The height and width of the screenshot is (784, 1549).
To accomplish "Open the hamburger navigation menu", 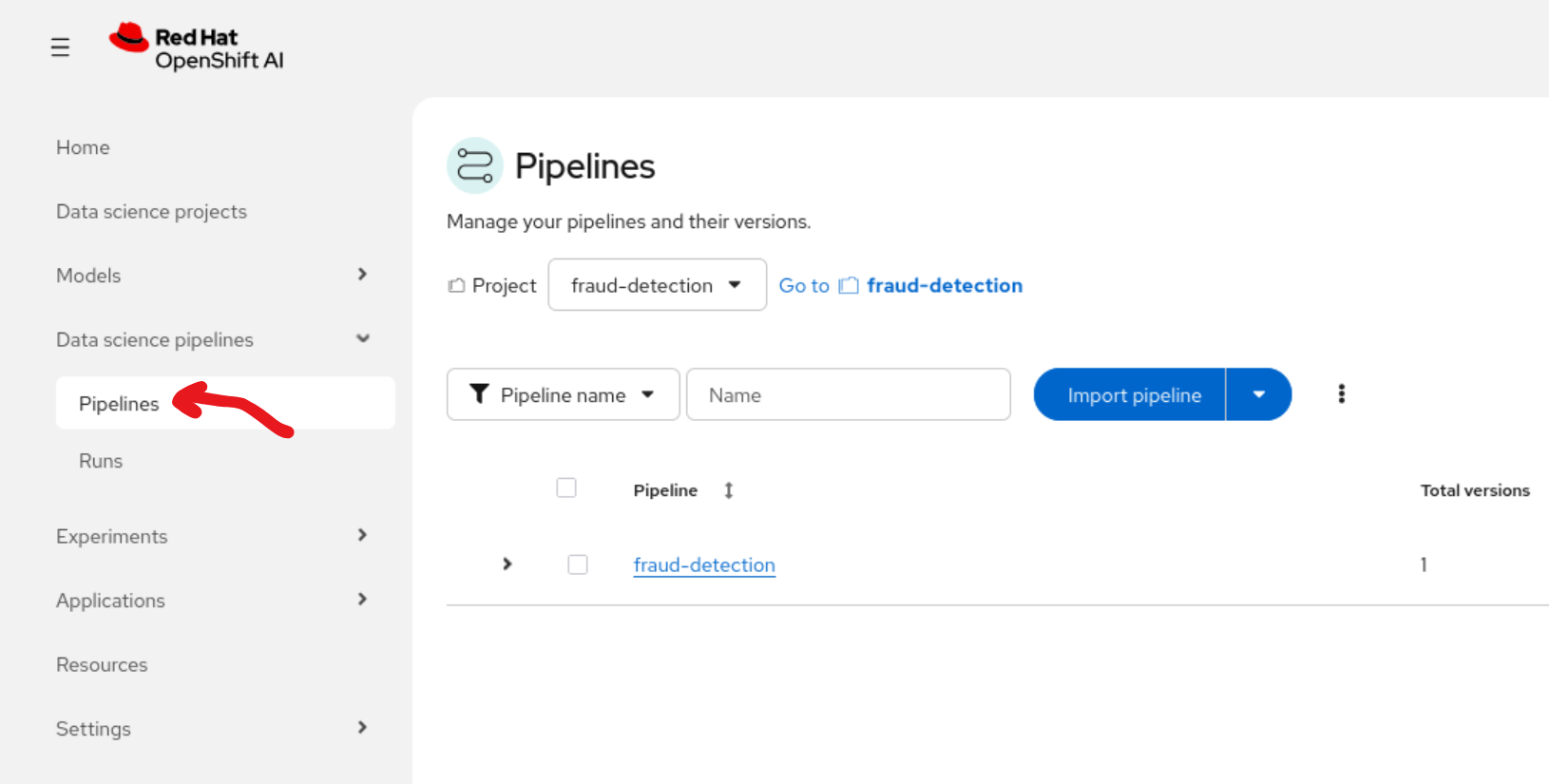I will pyautogui.click(x=60, y=48).
